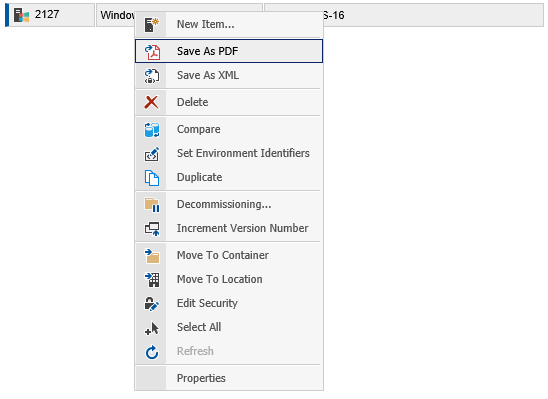
Task: Click the Move To Container folder icon
Action: pyautogui.click(x=152, y=255)
